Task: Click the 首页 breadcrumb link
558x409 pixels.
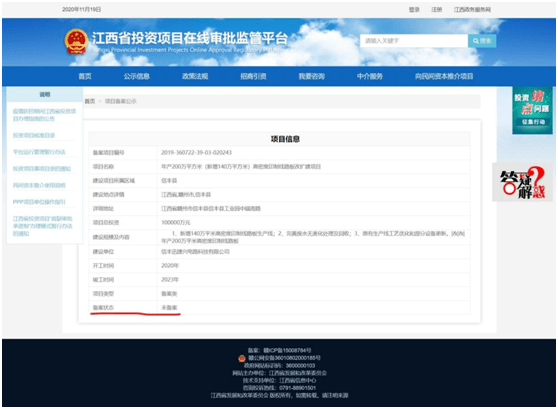Action: (90, 101)
